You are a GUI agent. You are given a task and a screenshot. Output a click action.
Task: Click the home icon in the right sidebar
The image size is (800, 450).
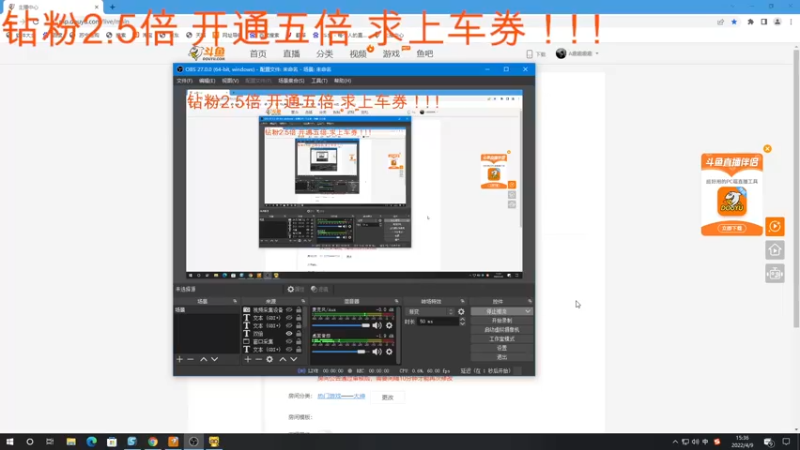click(774, 250)
